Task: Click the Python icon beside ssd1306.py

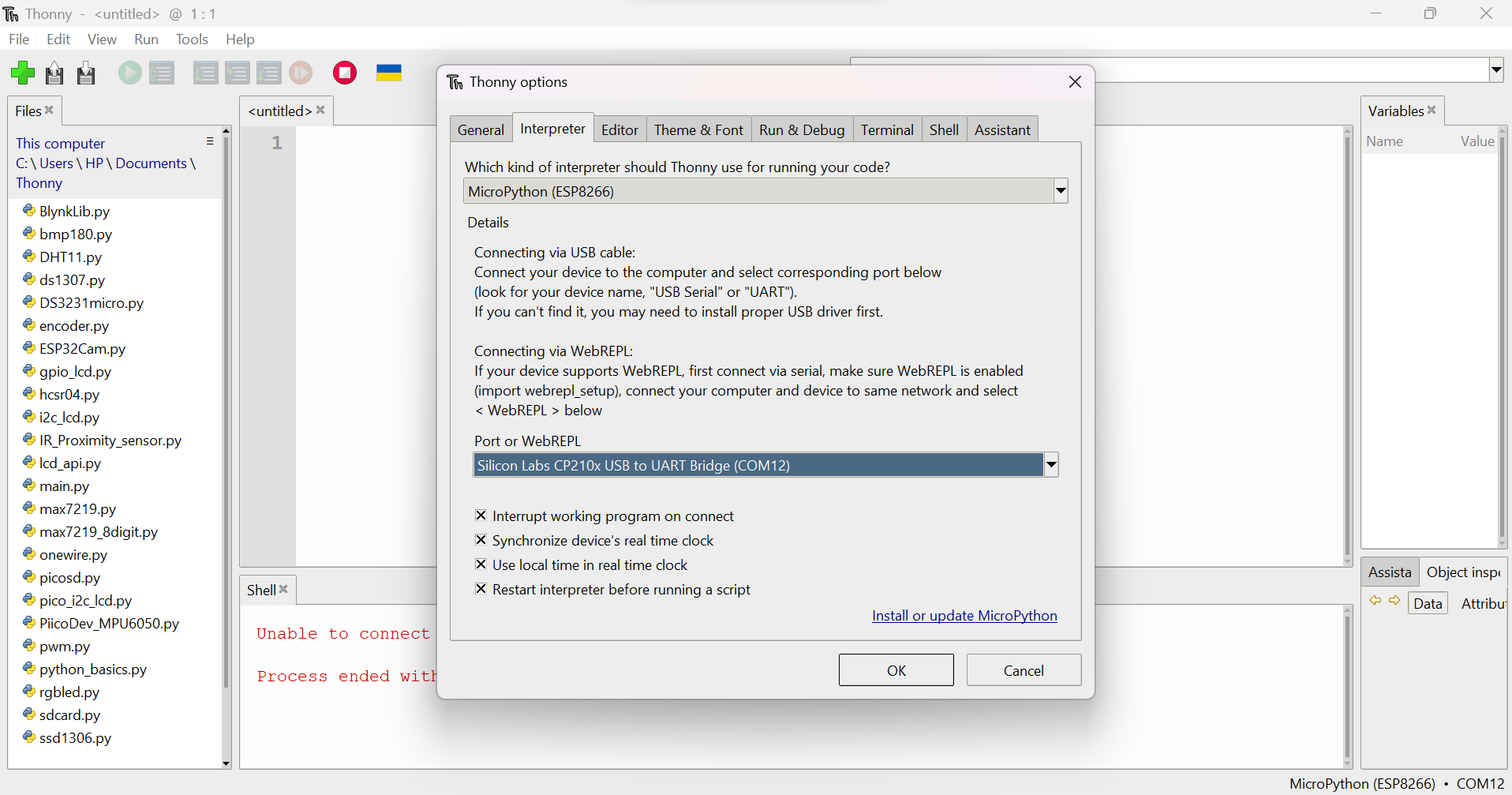Action: tap(29, 737)
